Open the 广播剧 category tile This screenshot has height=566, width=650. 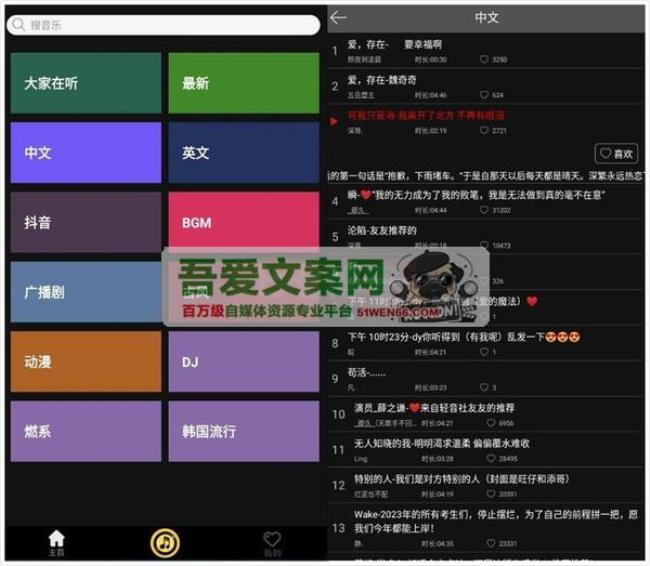[86, 292]
